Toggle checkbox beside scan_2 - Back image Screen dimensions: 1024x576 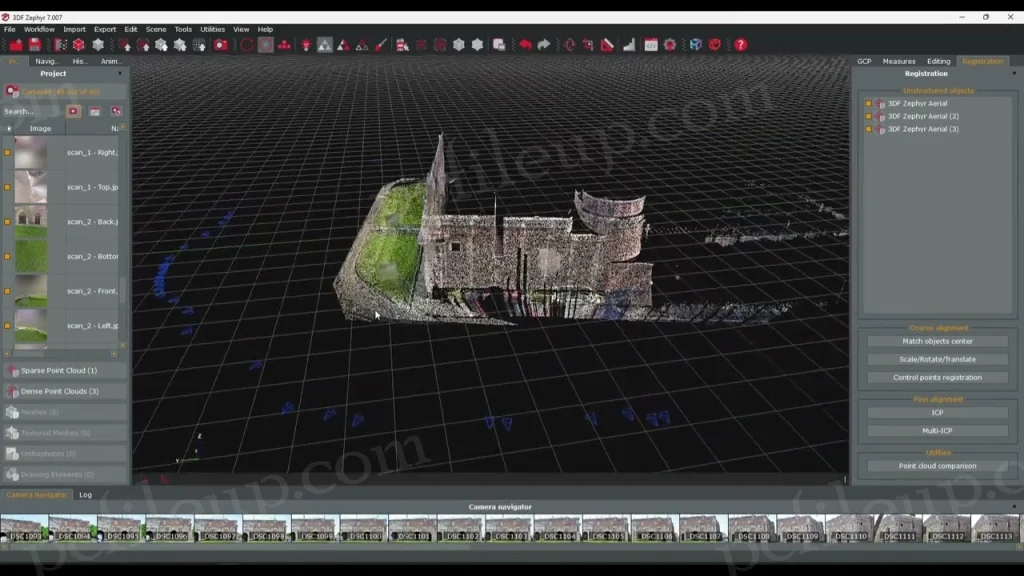[8, 222]
